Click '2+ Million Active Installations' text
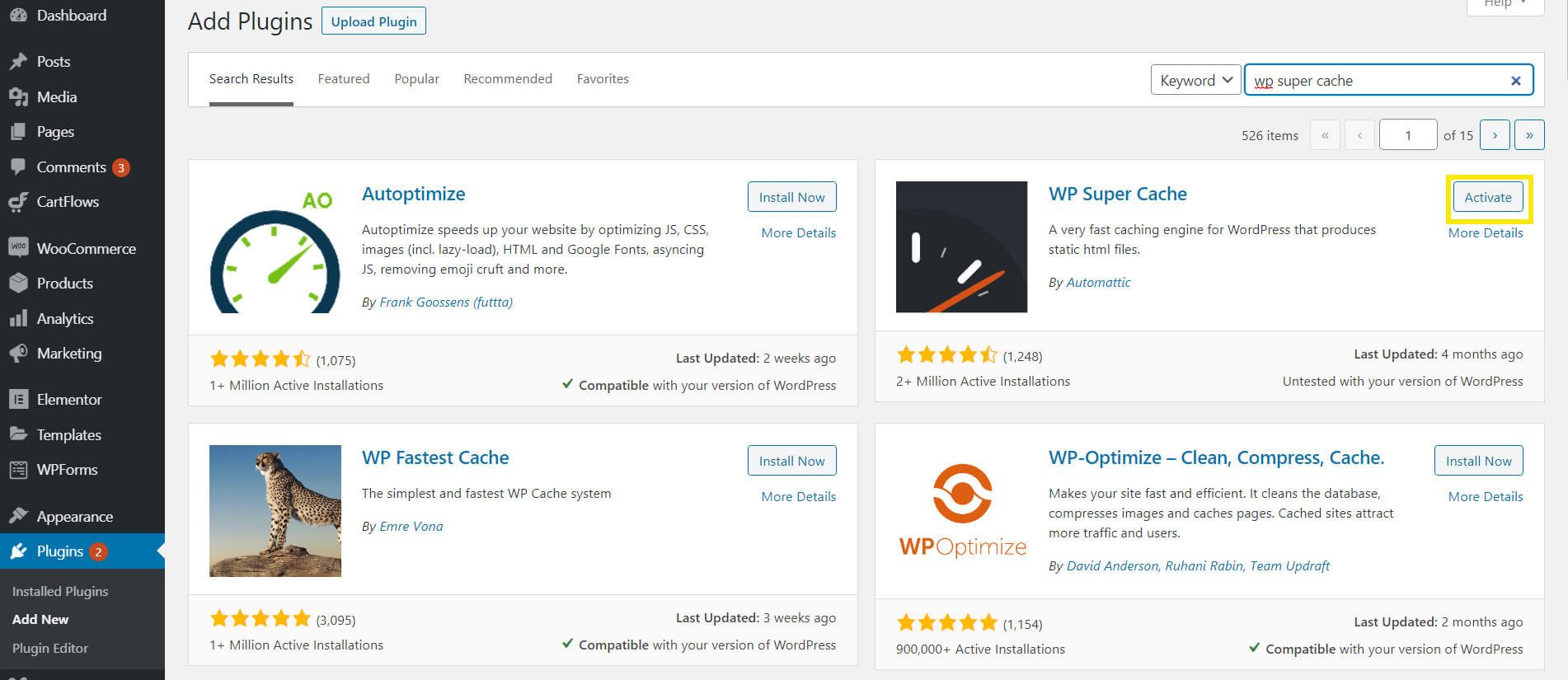The height and width of the screenshot is (680, 1568). [x=983, y=382]
